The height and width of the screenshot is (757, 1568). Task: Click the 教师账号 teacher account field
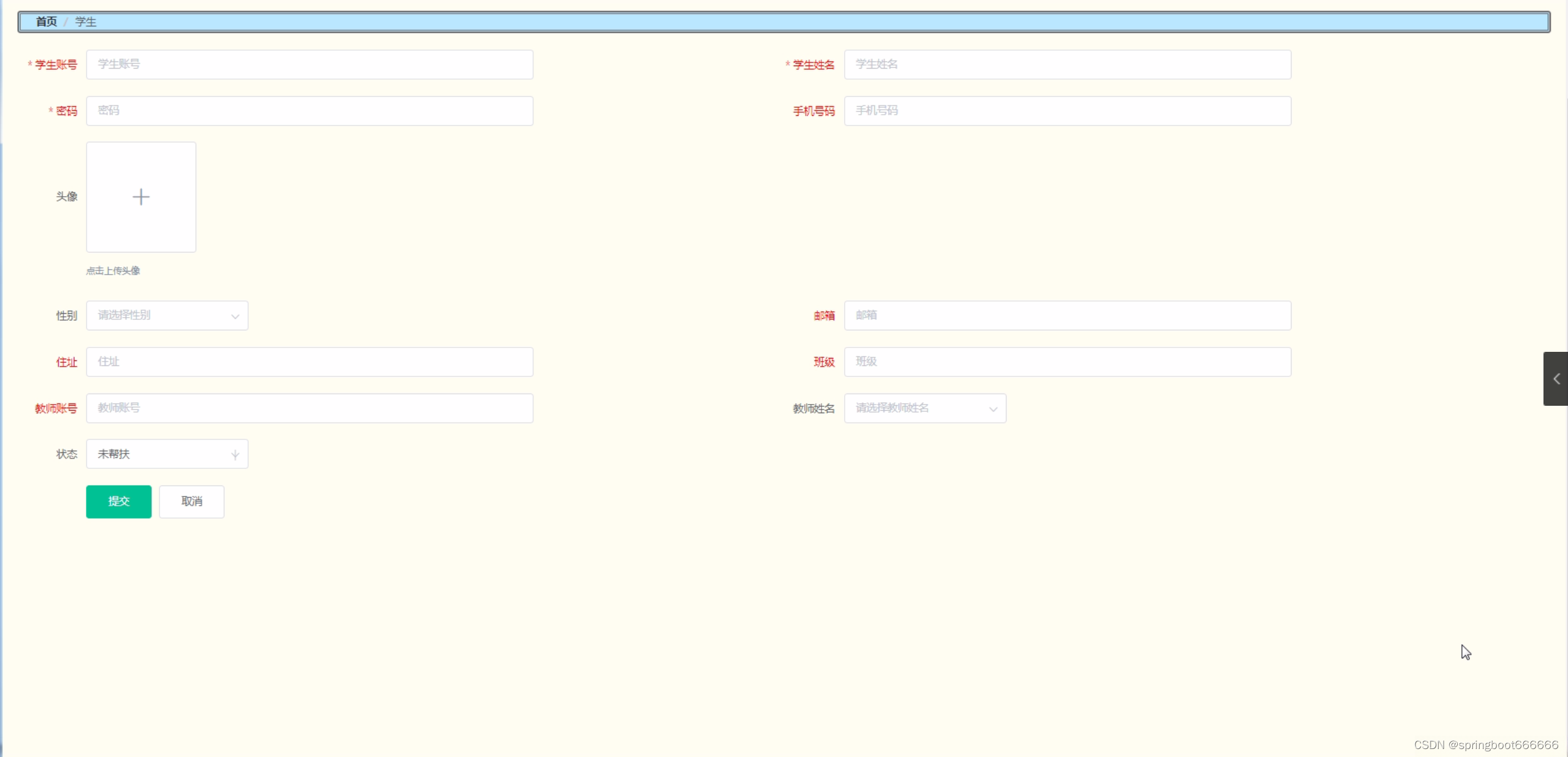(x=310, y=408)
